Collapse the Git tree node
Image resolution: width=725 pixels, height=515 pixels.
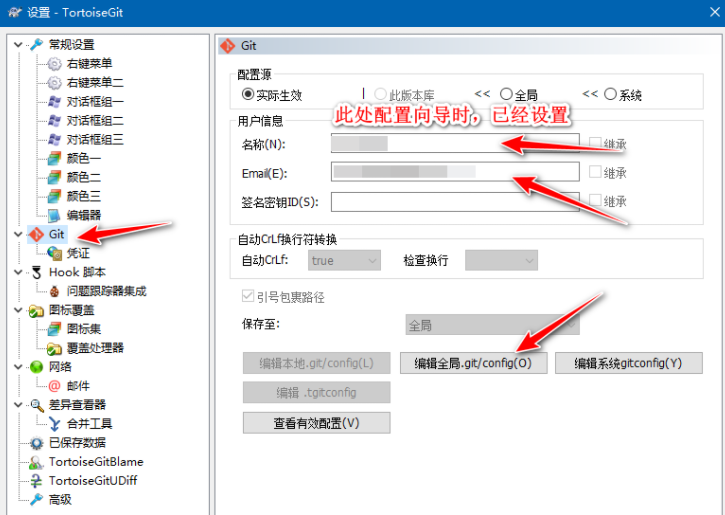[18, 234]
